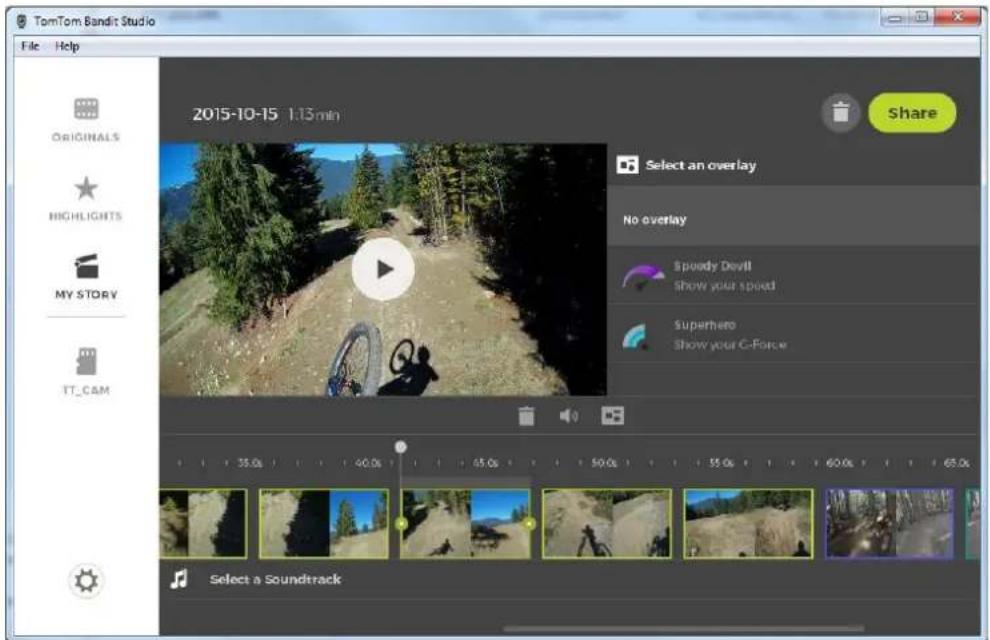The image size is (990, 640).
Task: Click the Select an overlay header icon
Action: 627,165
